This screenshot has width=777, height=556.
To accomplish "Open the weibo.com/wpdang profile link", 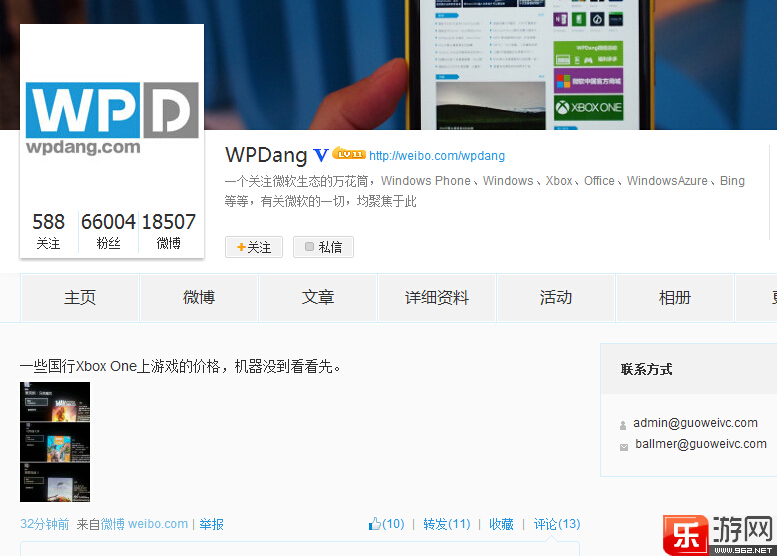I will point(436,156).
